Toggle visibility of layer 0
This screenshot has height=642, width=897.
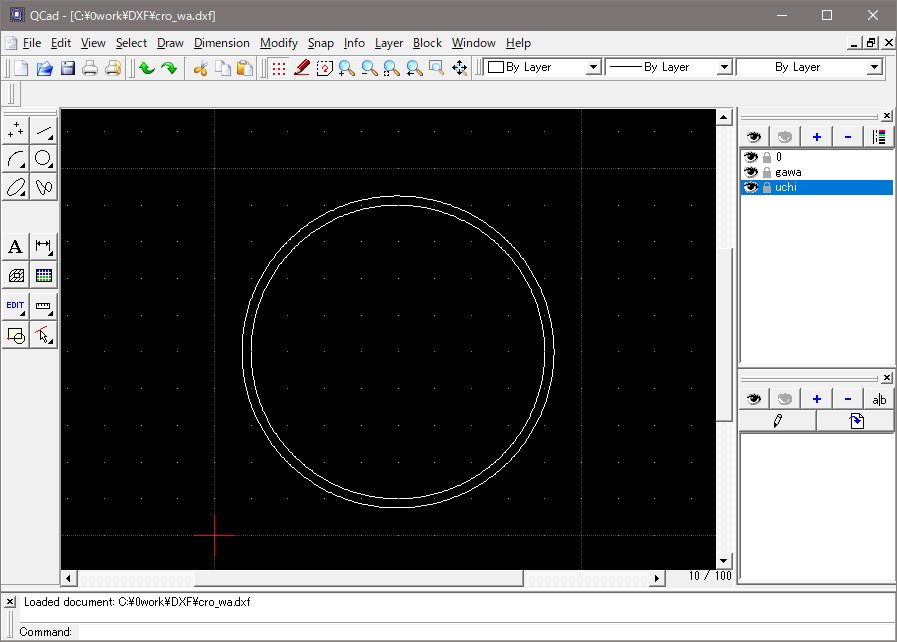pyautogui.click(x=751, y=157)
